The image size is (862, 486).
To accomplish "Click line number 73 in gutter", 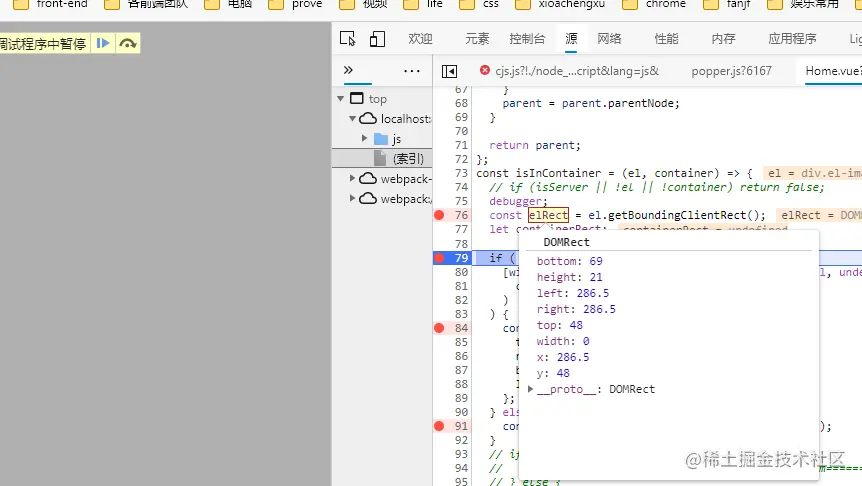I will point(461,173).
